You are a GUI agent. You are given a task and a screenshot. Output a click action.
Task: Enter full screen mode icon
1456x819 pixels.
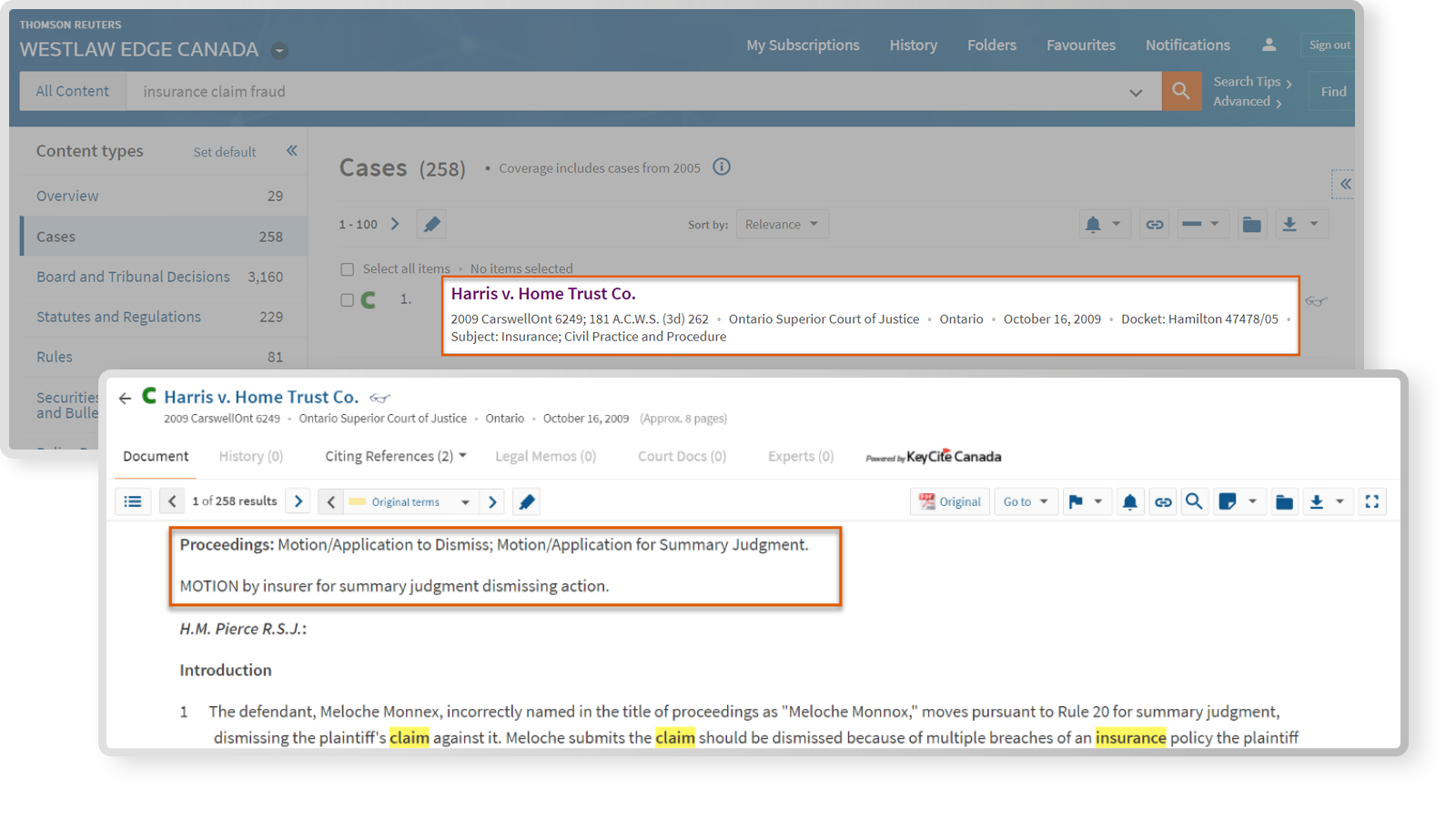pos(1372,501)
